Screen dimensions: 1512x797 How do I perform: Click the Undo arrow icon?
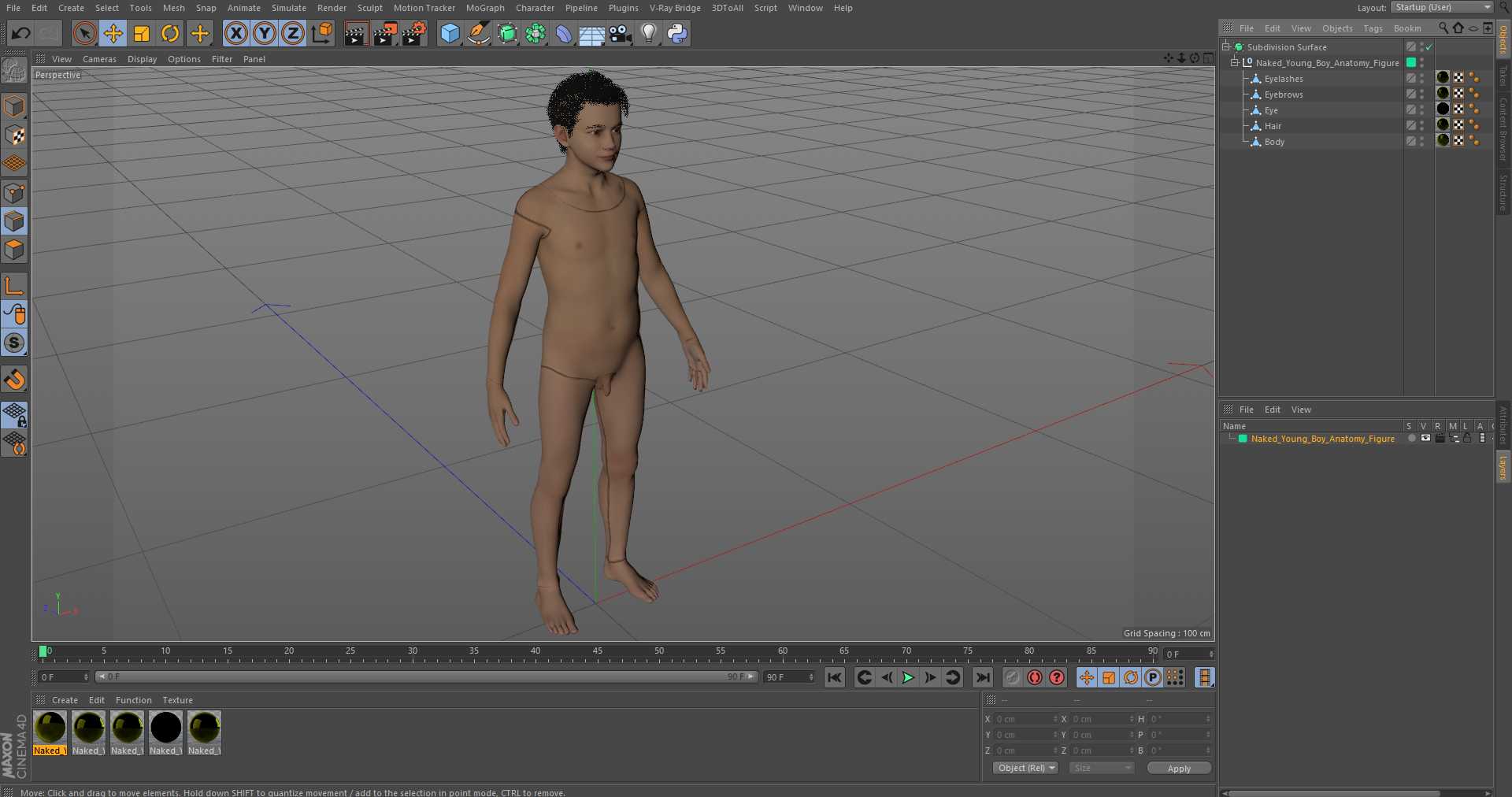[x=21, y=33]
